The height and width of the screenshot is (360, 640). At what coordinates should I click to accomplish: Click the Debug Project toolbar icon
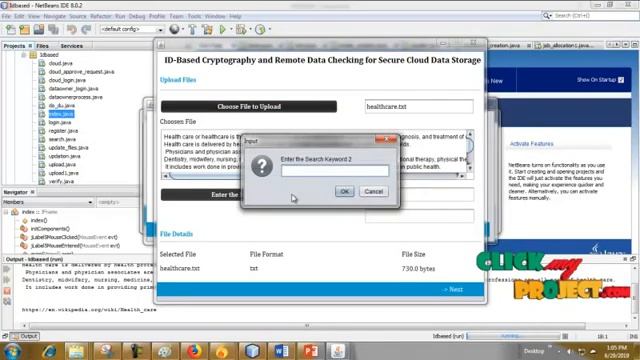click(x=241, y=29)
